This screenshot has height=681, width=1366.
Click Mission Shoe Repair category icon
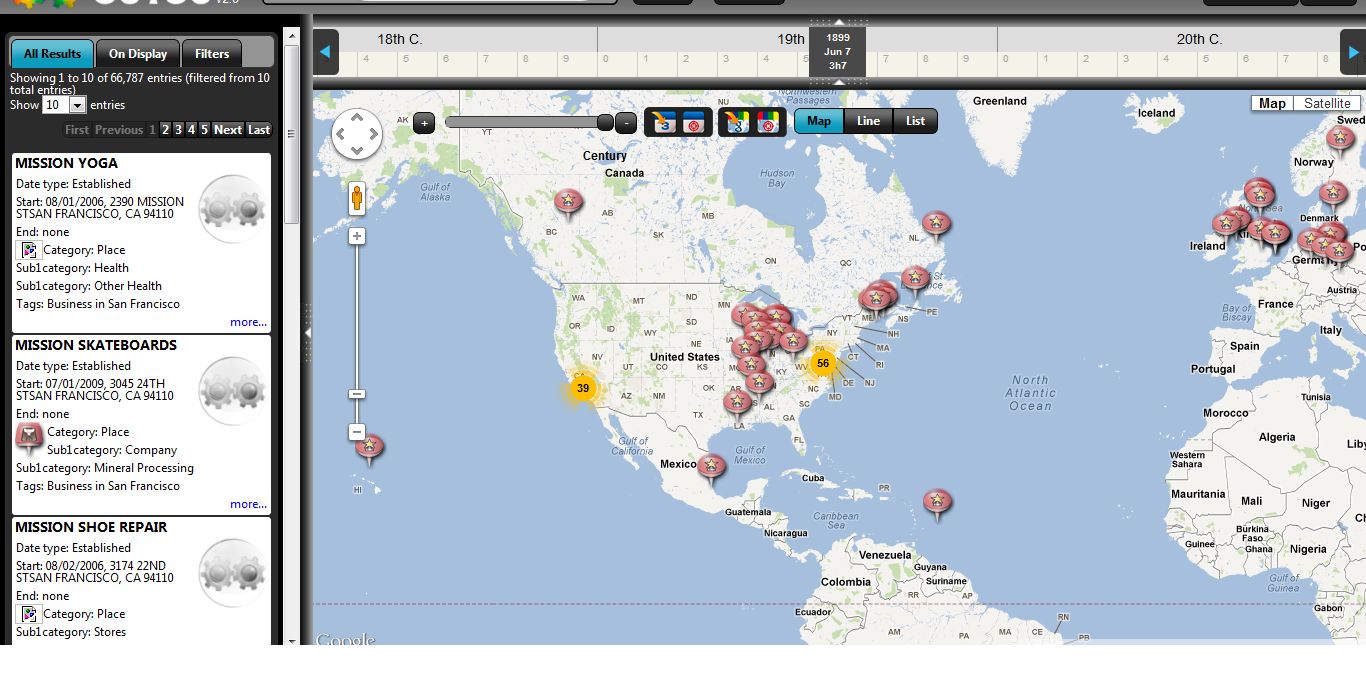[29, 614]
